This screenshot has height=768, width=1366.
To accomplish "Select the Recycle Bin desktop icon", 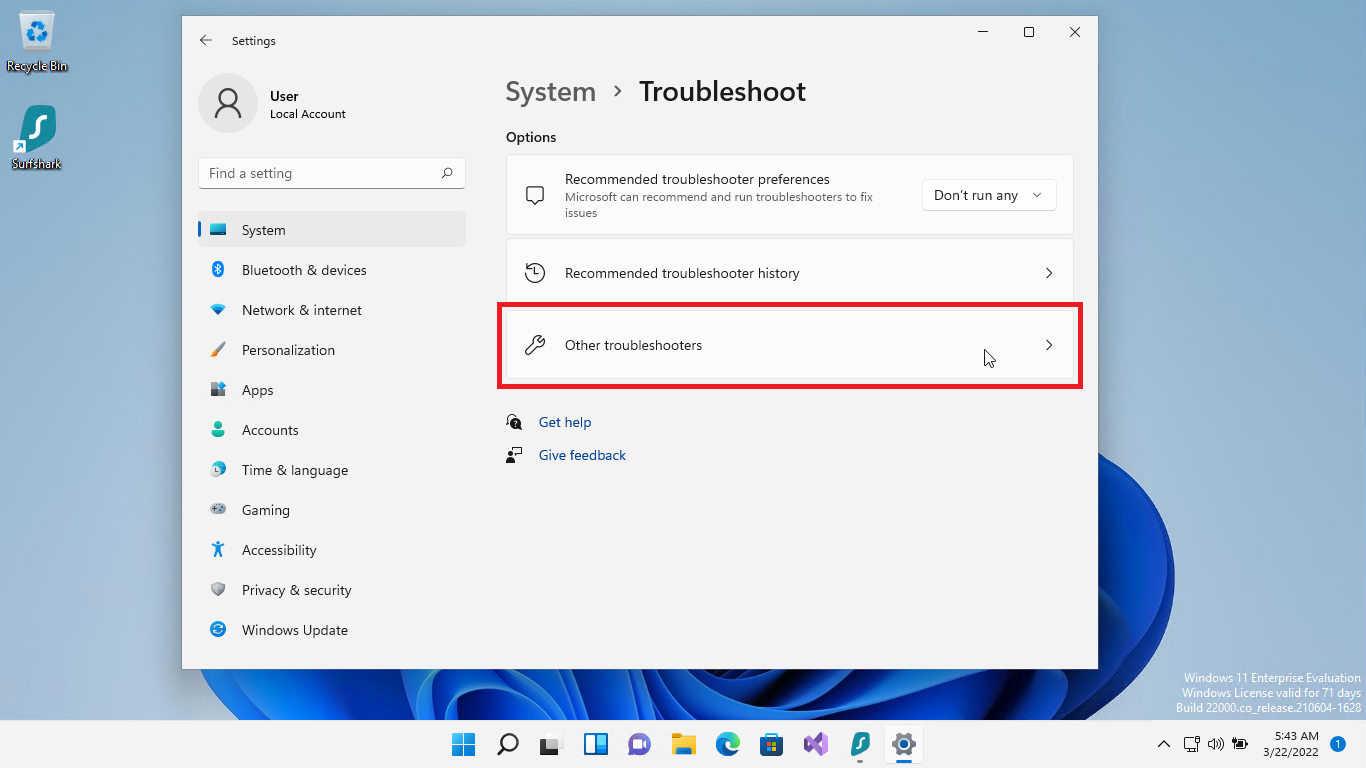I will click(37, 42).
